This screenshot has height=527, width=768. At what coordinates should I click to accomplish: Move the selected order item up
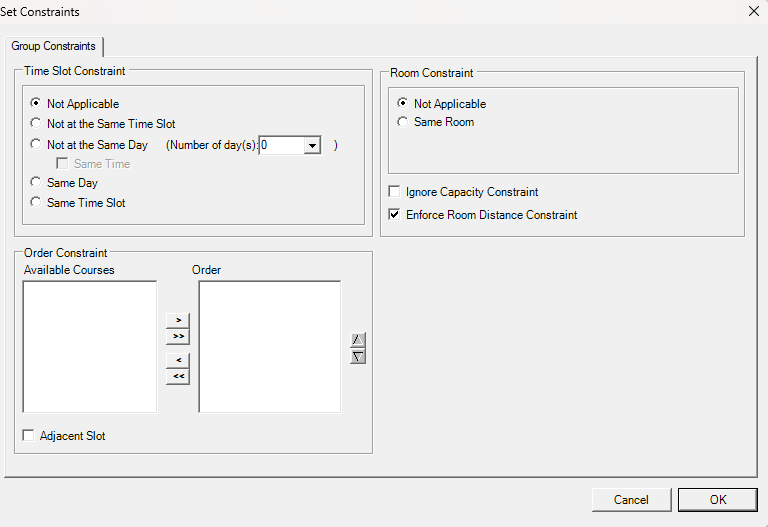click(x=358, y=340)
